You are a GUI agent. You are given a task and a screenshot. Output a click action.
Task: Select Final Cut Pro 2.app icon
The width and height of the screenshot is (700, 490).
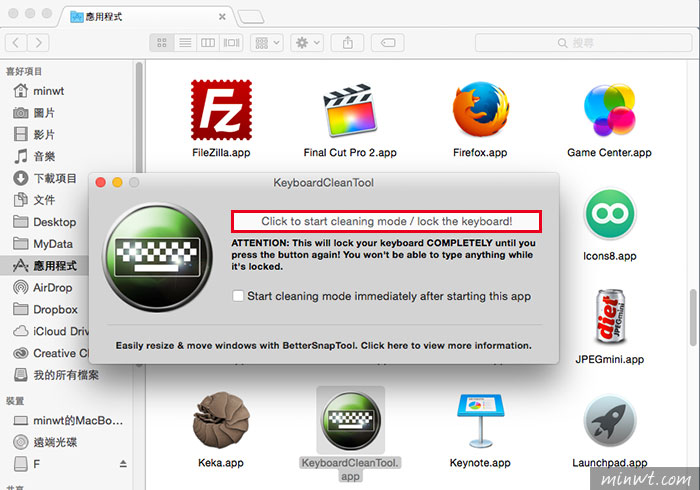pos(350,110)
